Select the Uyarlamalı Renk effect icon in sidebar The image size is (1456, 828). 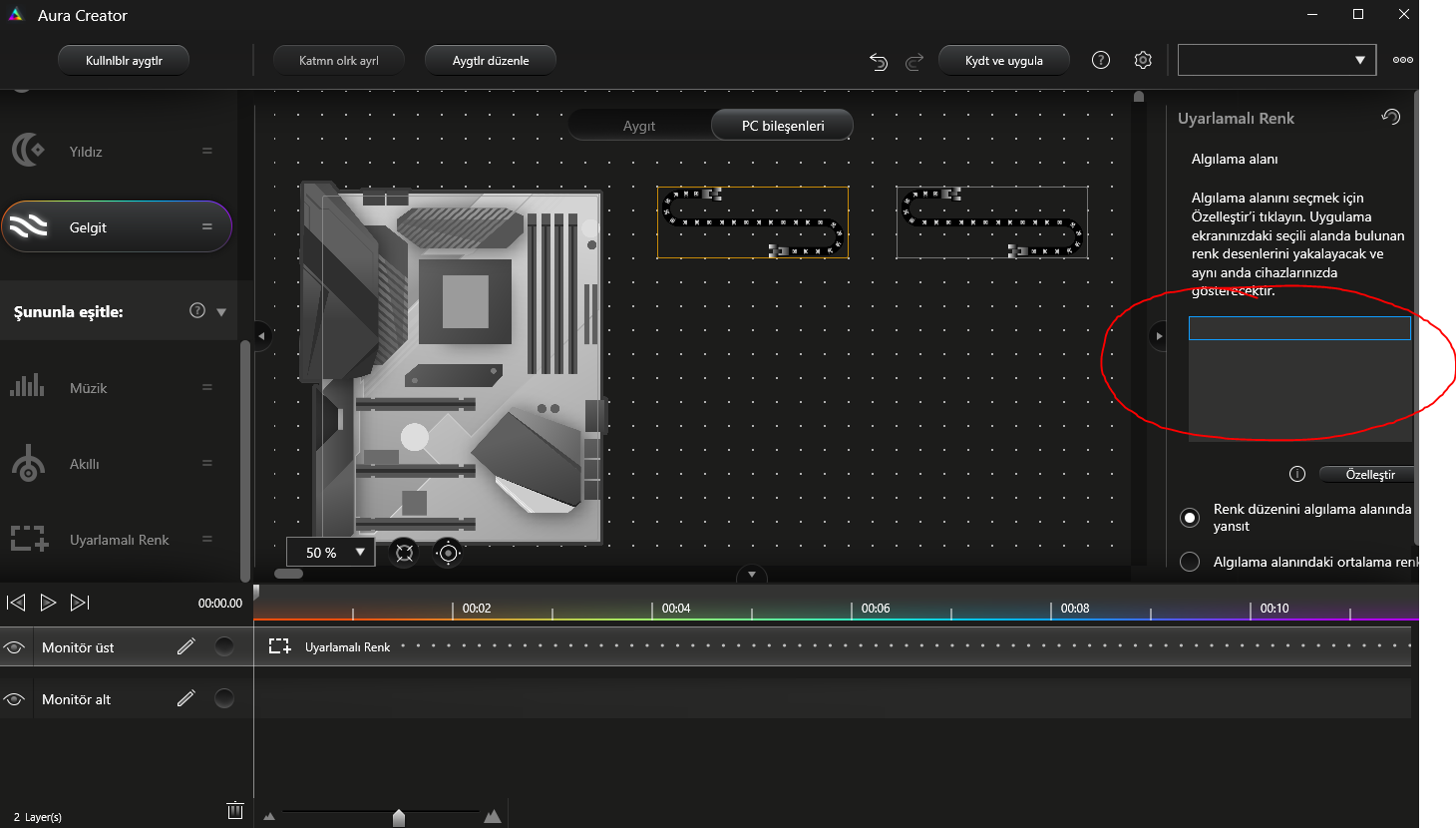(x=29, y=539)
